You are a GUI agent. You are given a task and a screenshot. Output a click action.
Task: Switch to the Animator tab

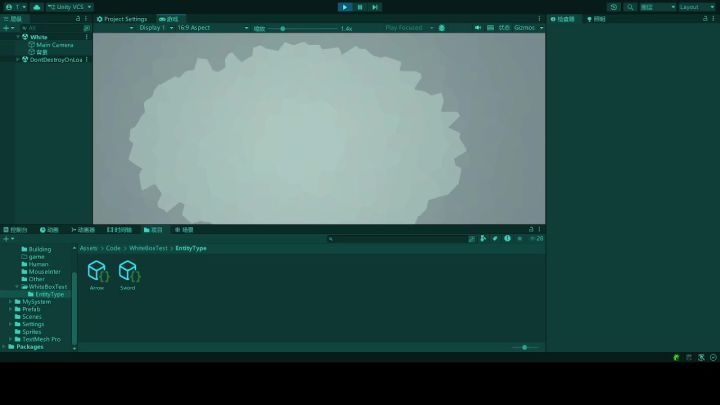tap(83, 230)
